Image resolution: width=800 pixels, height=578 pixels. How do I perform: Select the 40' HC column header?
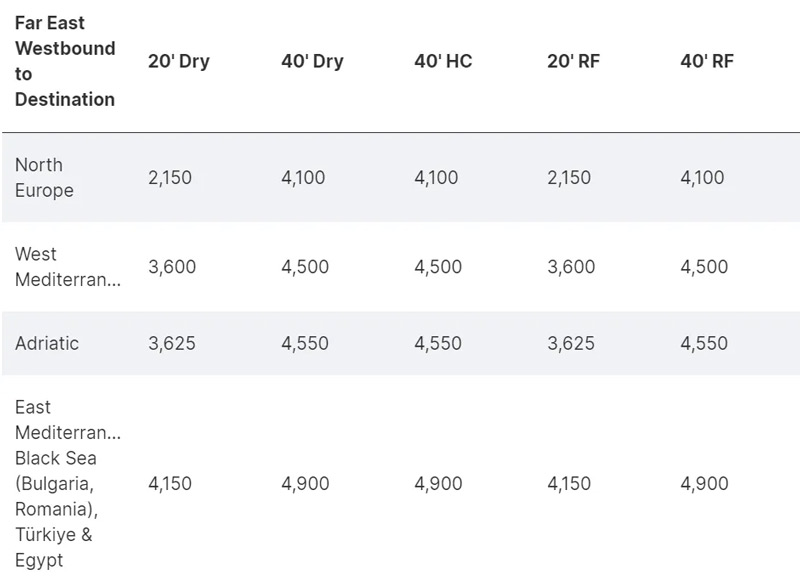point(443,61)
